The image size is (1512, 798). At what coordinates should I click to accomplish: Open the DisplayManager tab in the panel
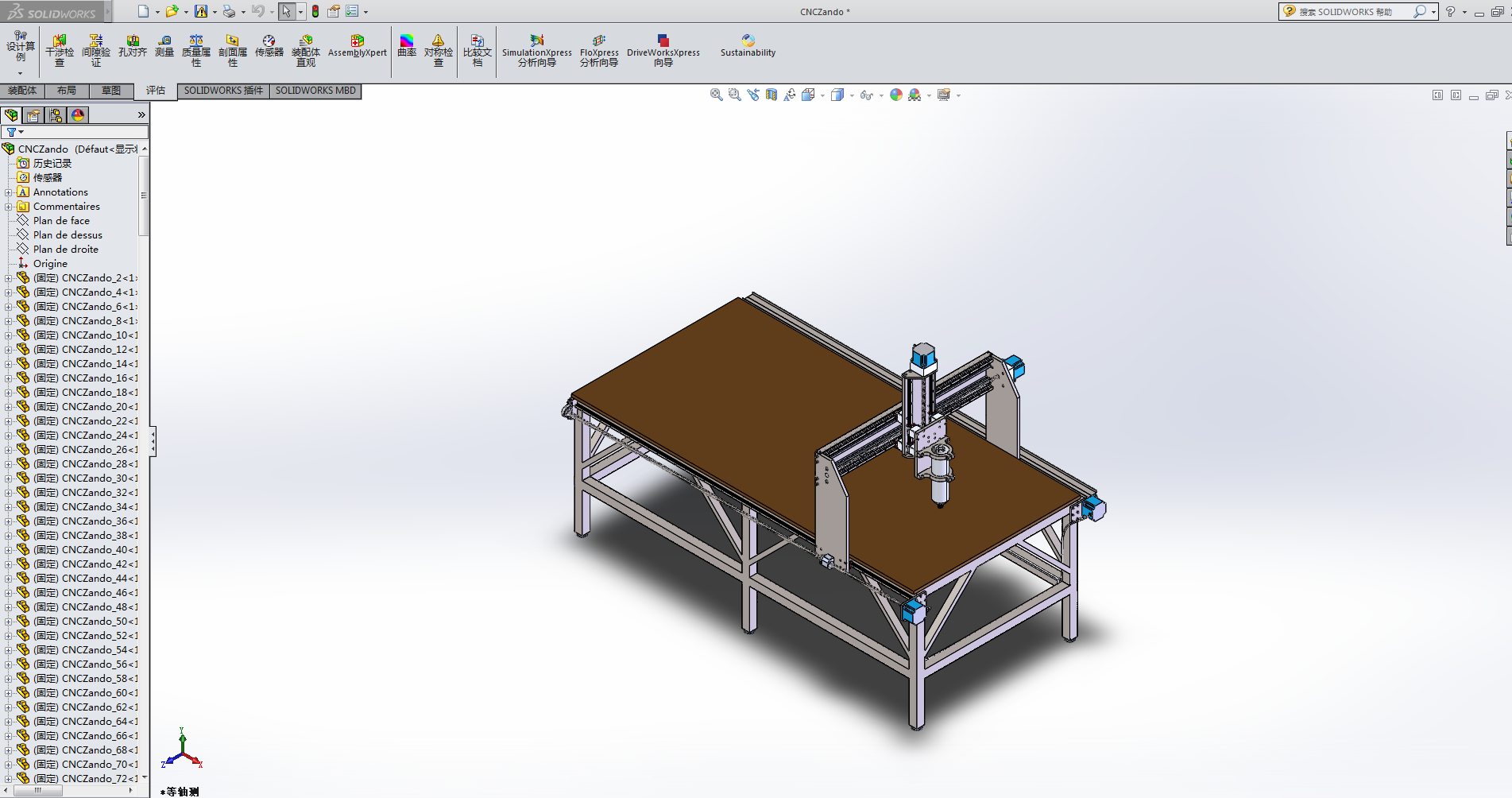click(x=78, y=115)
